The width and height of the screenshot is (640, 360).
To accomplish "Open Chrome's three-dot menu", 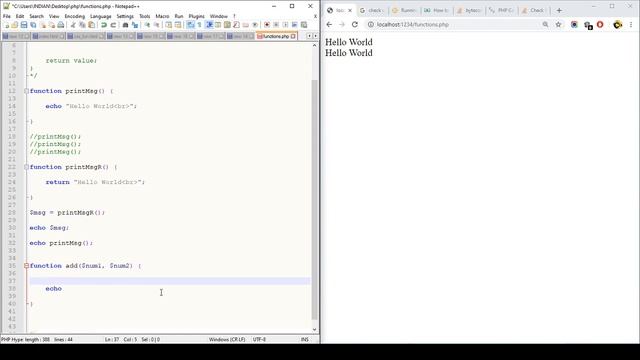I will [x=631, y=24].
